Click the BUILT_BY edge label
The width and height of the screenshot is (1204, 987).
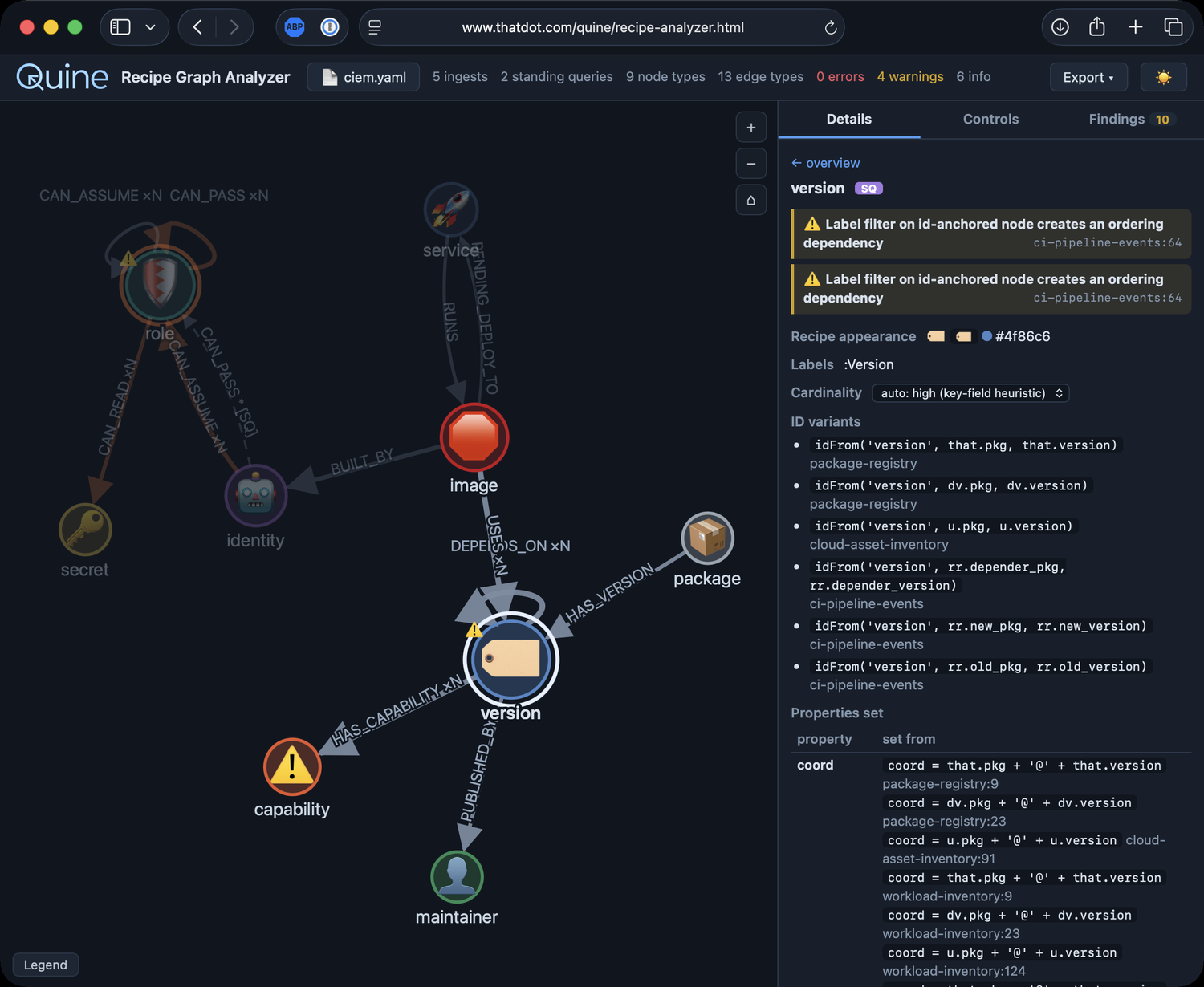coord(362,461)
